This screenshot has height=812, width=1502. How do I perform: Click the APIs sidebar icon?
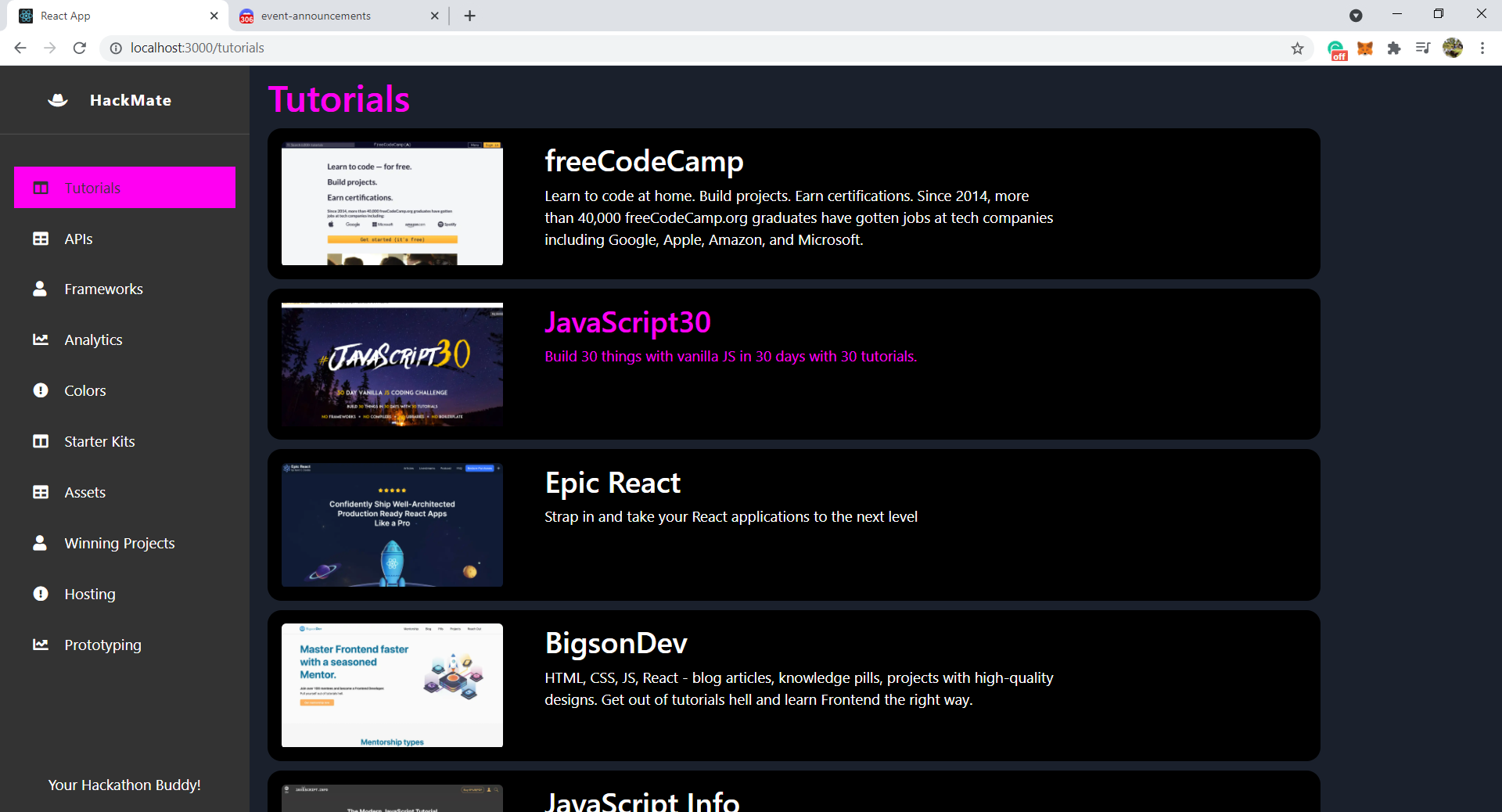(41, 239)
